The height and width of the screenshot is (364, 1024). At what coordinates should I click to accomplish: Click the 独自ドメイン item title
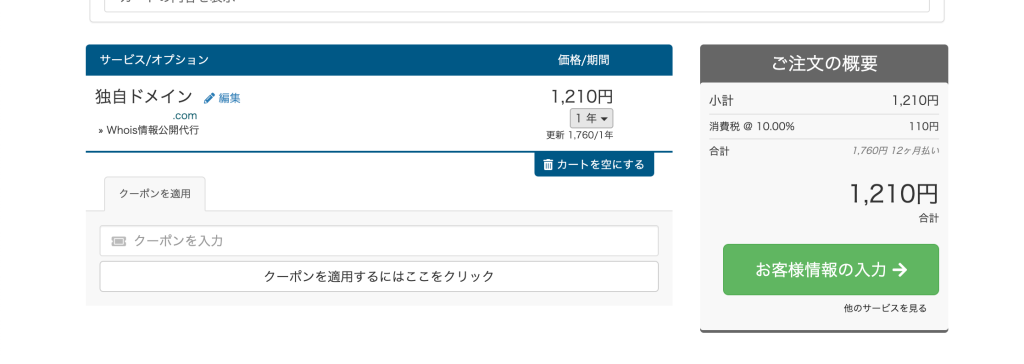click(144, 97)
